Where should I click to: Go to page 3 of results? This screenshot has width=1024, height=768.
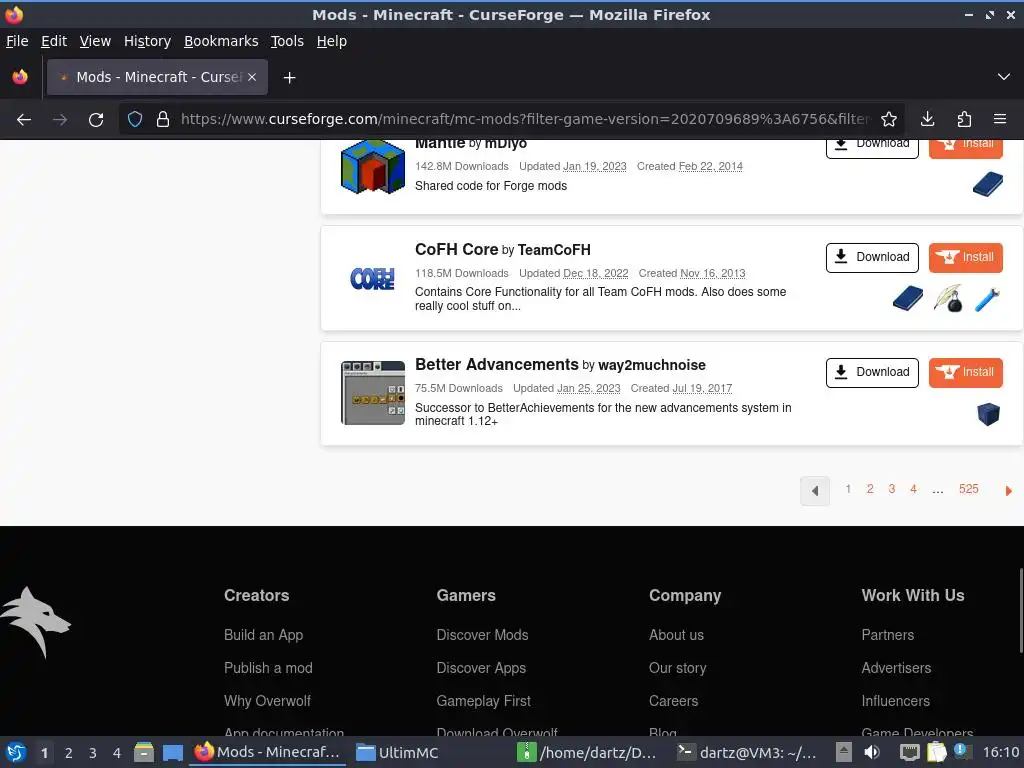pyautogui.click(x=891, y=489)
